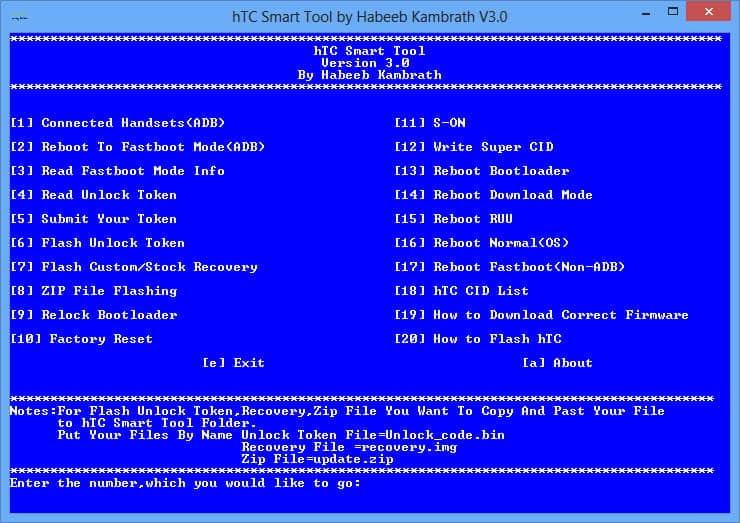Click the '[e] Exit' option

[234, 363]
